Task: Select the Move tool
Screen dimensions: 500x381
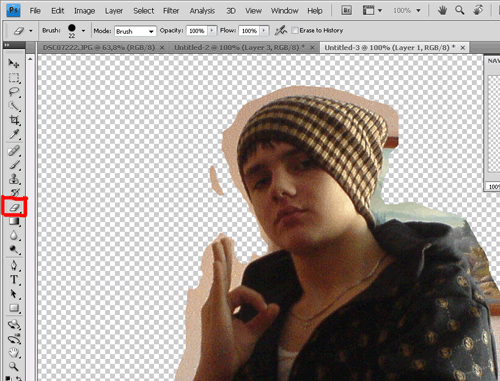Action: click(14, 63)
